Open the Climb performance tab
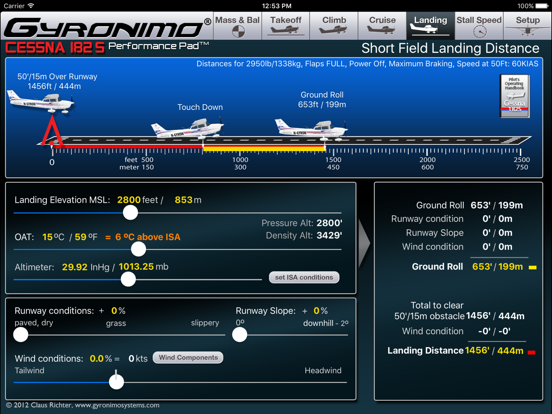Screen dimensions: 552x414 click(x=334, y=26)
